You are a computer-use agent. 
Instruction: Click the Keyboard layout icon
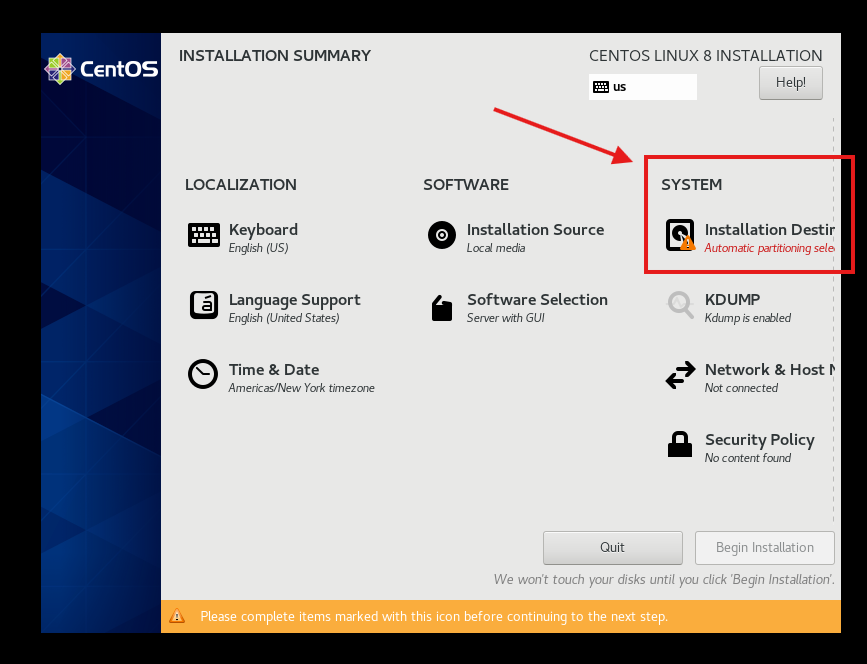[203, 235]
